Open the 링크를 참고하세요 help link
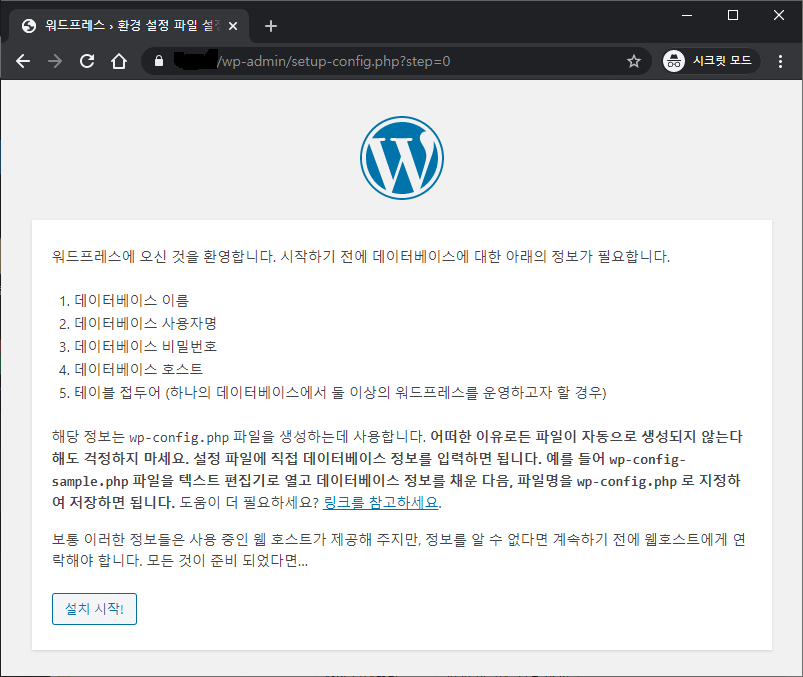 [x=382, y=502]
